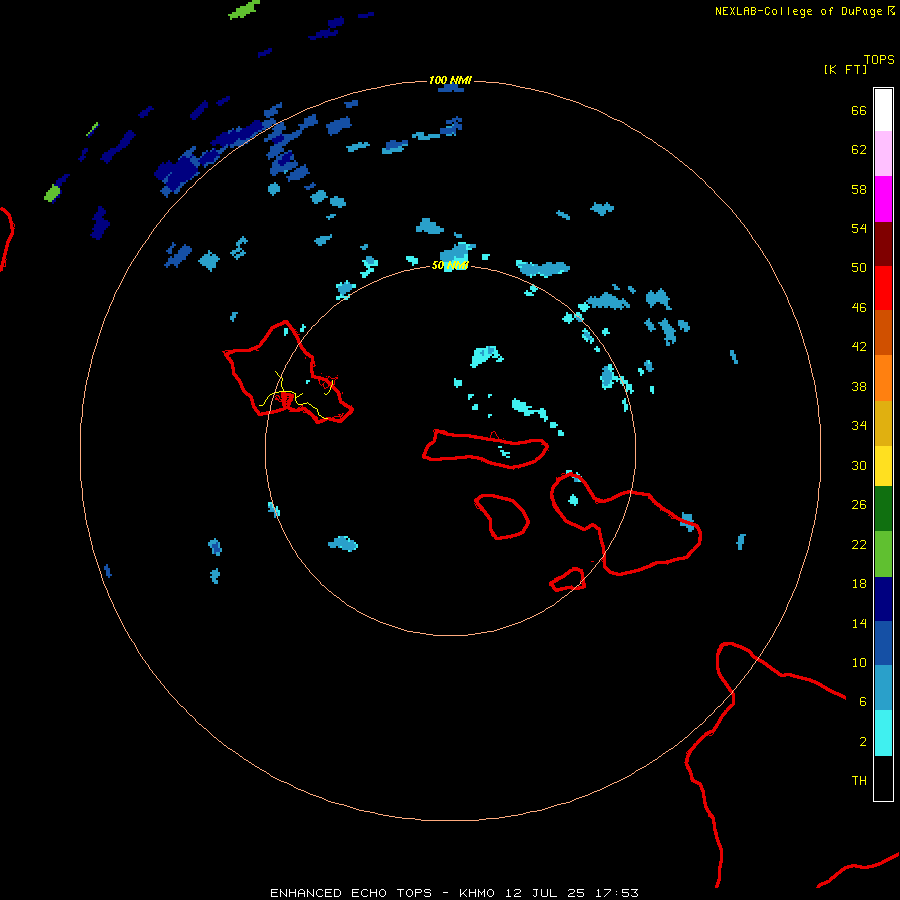Pick the light pink legend swatch
The height and width of the screenshot is (900, 900).
[883, 153]
